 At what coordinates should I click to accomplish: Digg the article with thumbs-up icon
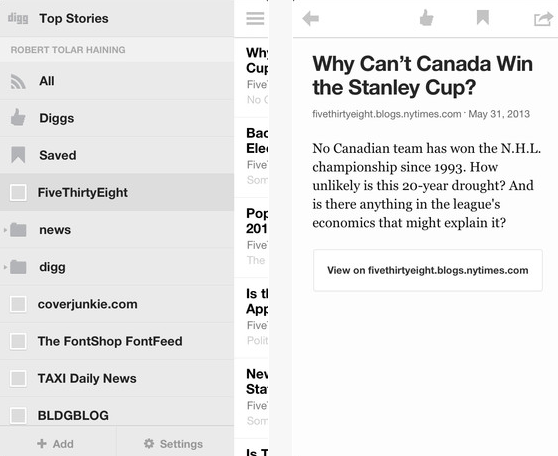(x=426, y=18)
